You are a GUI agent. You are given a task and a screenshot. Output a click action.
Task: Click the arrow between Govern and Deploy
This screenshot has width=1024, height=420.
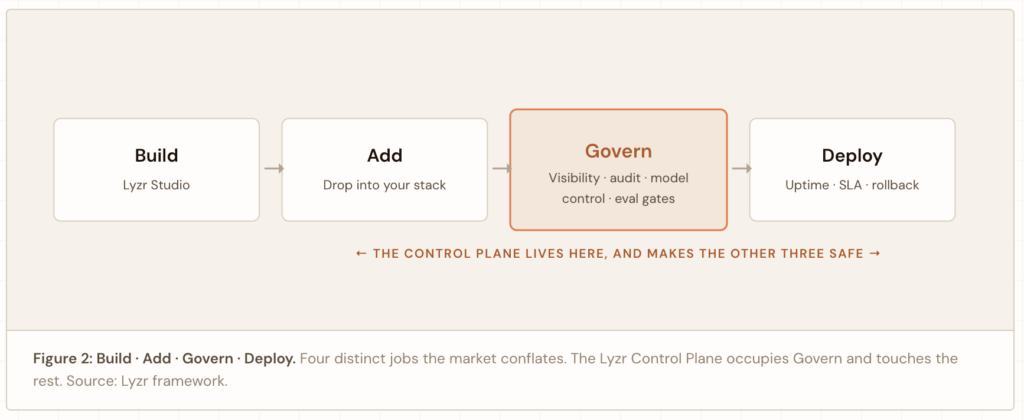742,169
